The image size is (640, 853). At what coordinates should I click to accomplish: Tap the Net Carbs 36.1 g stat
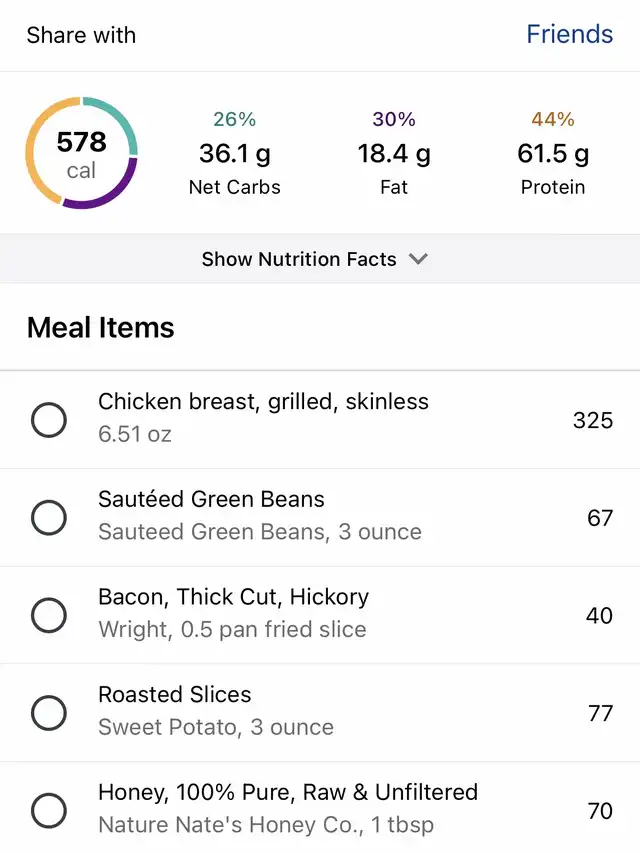point(234,154)
